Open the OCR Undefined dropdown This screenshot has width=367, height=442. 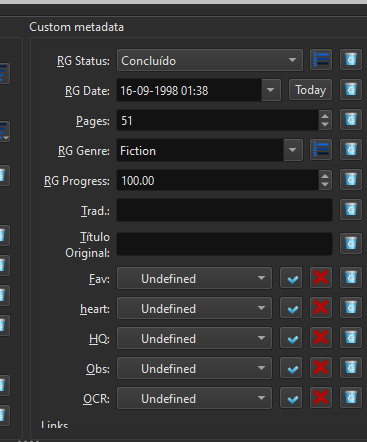point(194,398)
